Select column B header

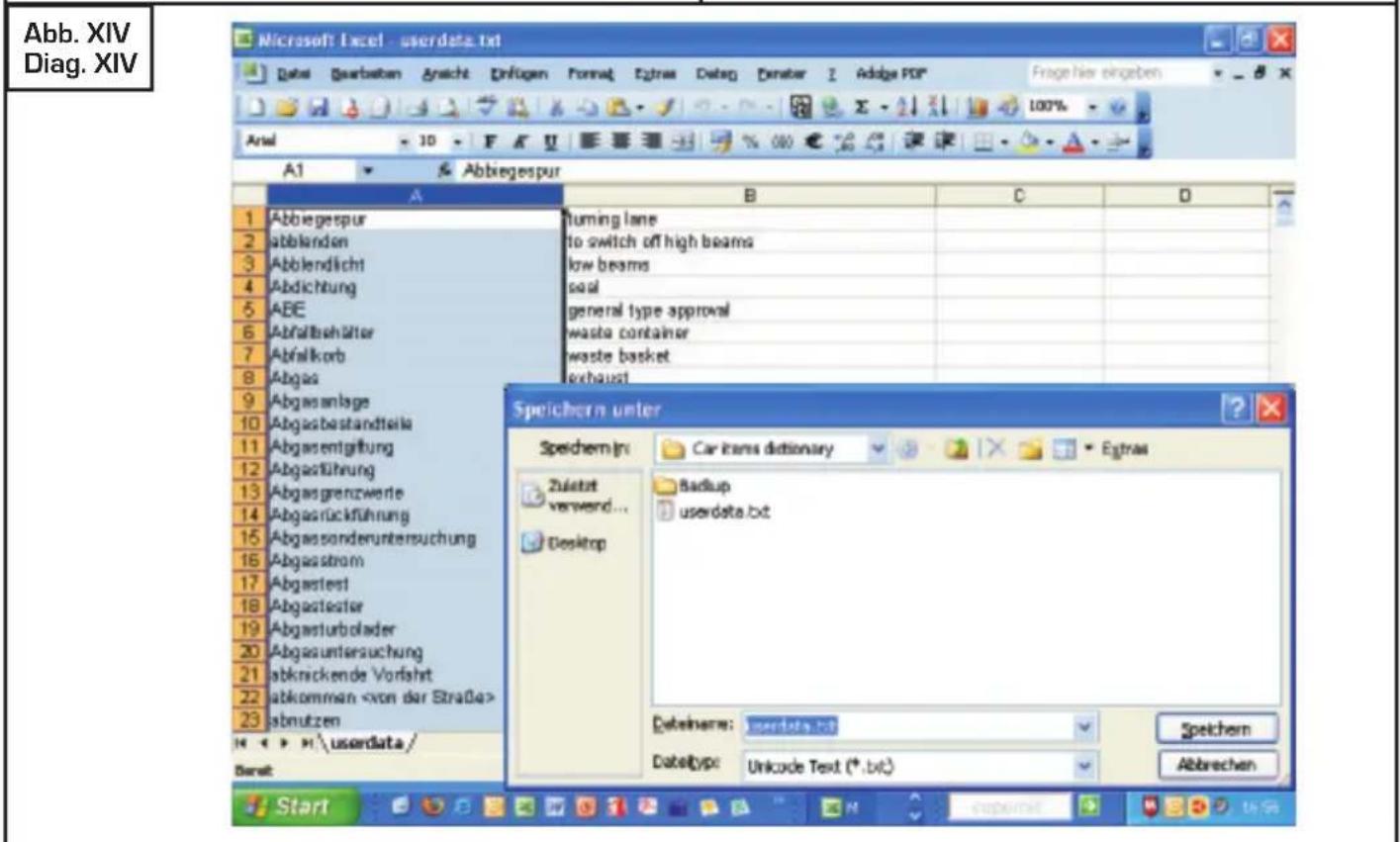pos(750,197)
